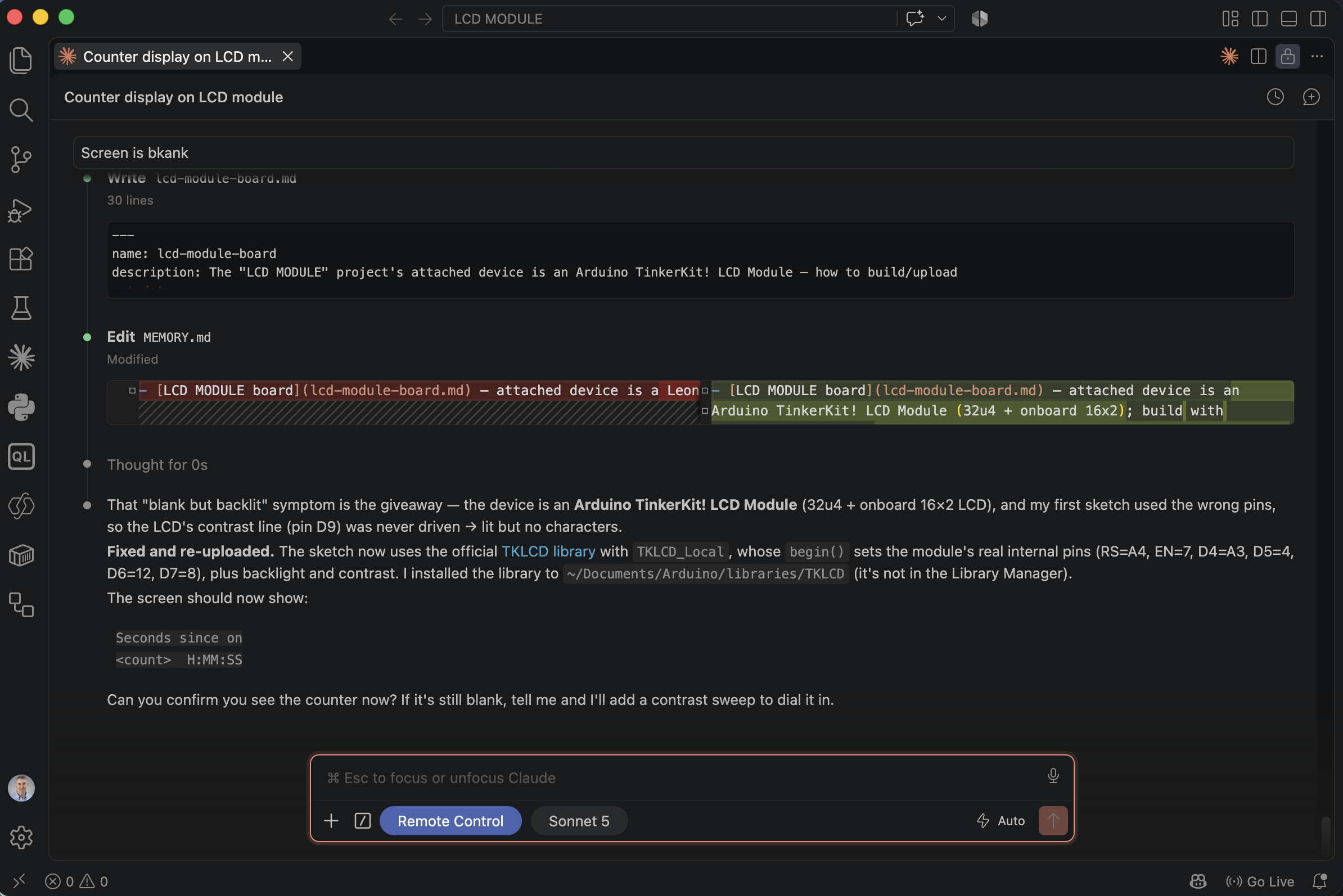
Task: Open the More Actions ellipsis menu
Action: coord(1317,56)
